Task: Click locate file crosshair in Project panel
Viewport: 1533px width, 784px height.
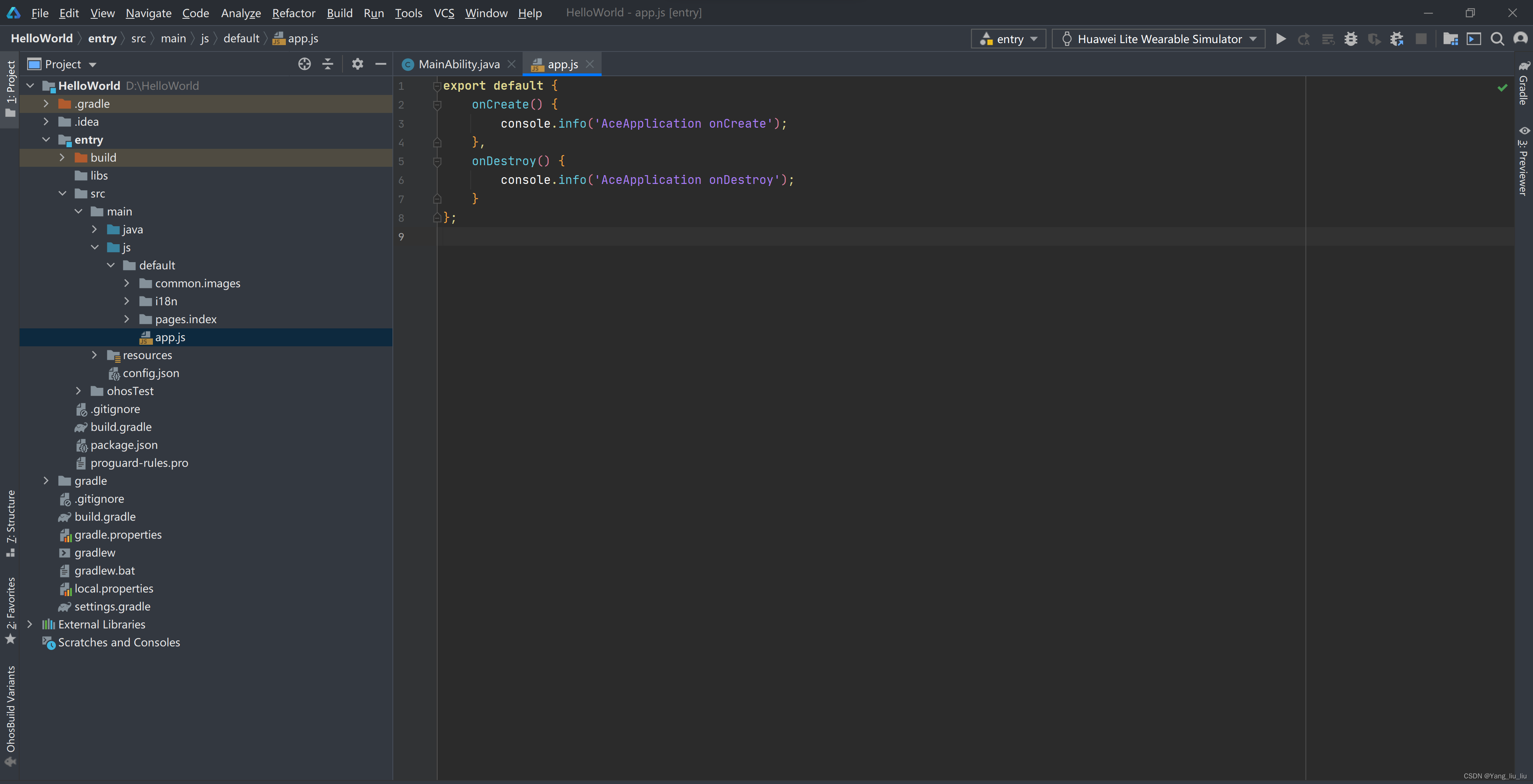Action: 304,64
